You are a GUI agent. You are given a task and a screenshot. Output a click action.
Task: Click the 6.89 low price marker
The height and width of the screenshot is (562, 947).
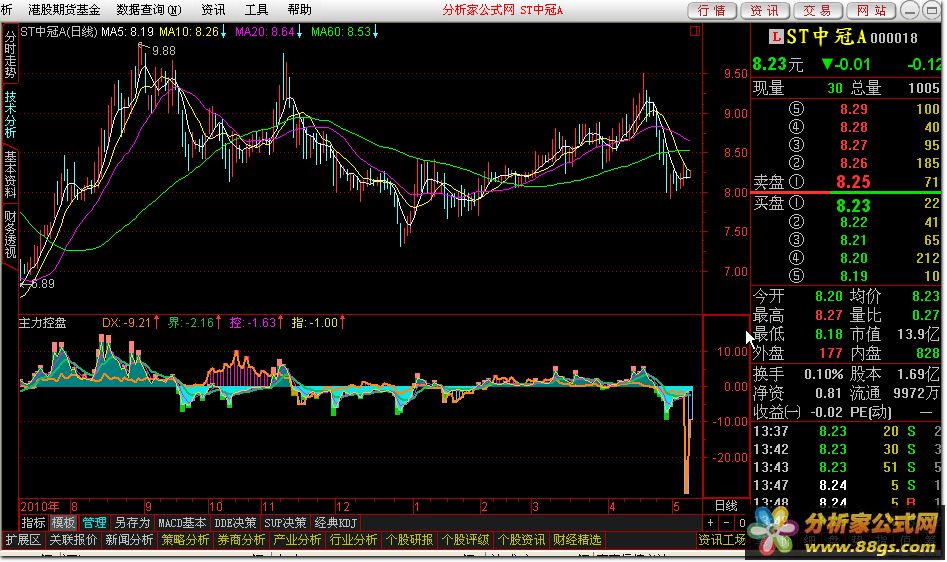tap(42, 283)
